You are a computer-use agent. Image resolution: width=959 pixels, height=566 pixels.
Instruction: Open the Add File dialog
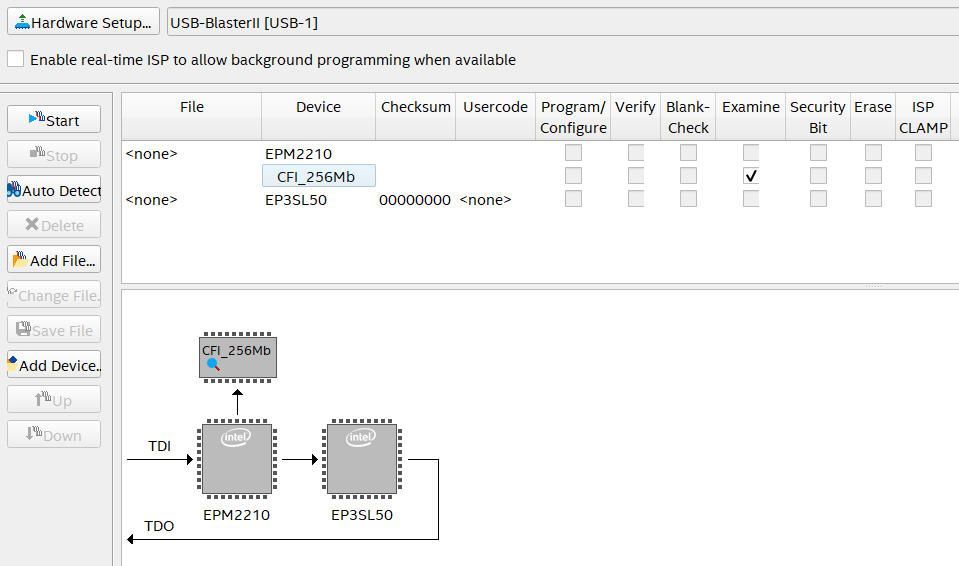click(54, 260)
